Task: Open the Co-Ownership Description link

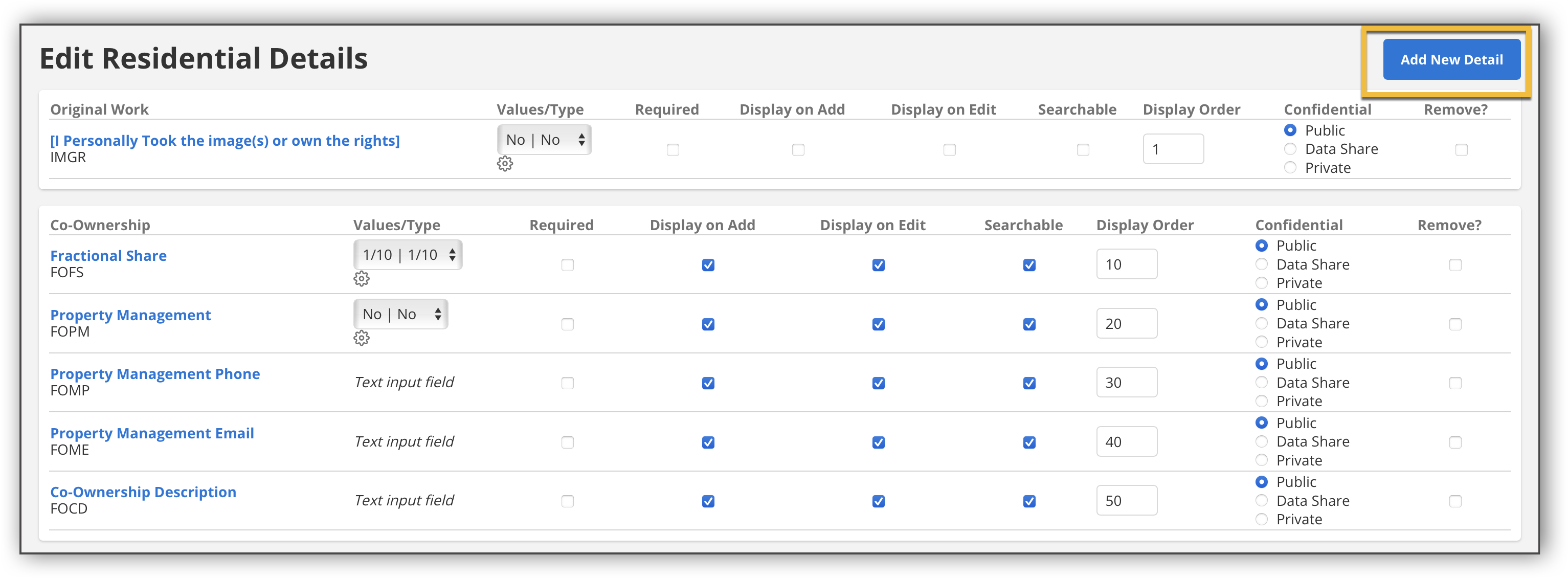Action: (143, 492)
